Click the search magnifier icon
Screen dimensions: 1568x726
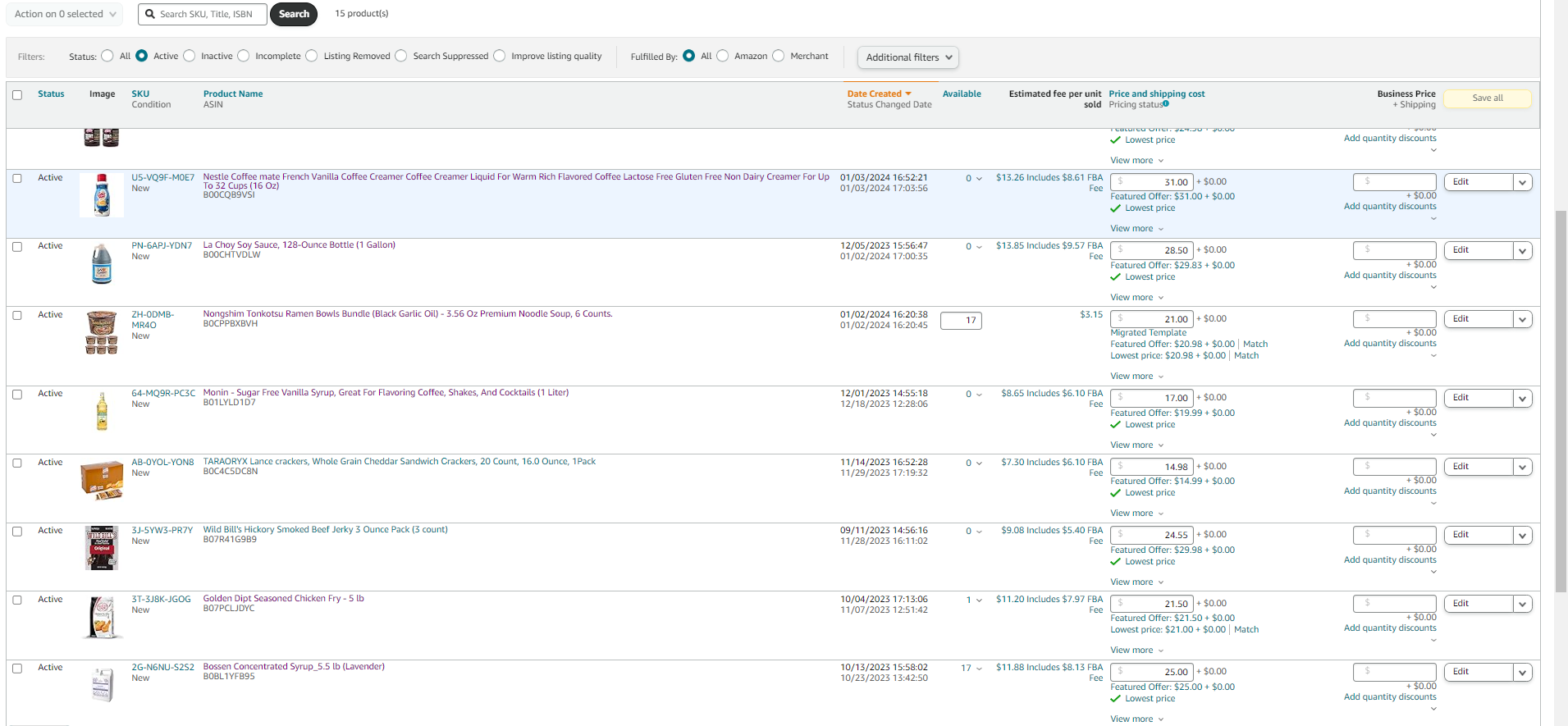coord(151,14)
